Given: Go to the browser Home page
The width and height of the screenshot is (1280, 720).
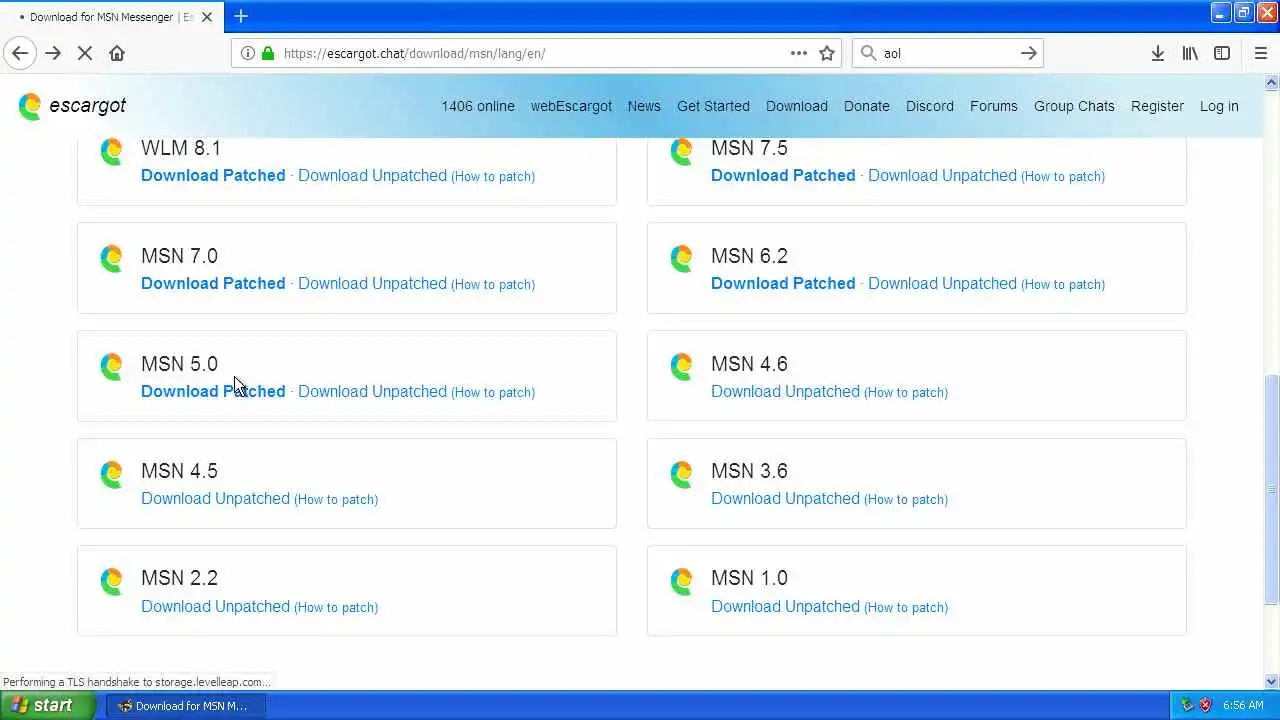Looking at the screenshot, I should [x=117, y=53].
